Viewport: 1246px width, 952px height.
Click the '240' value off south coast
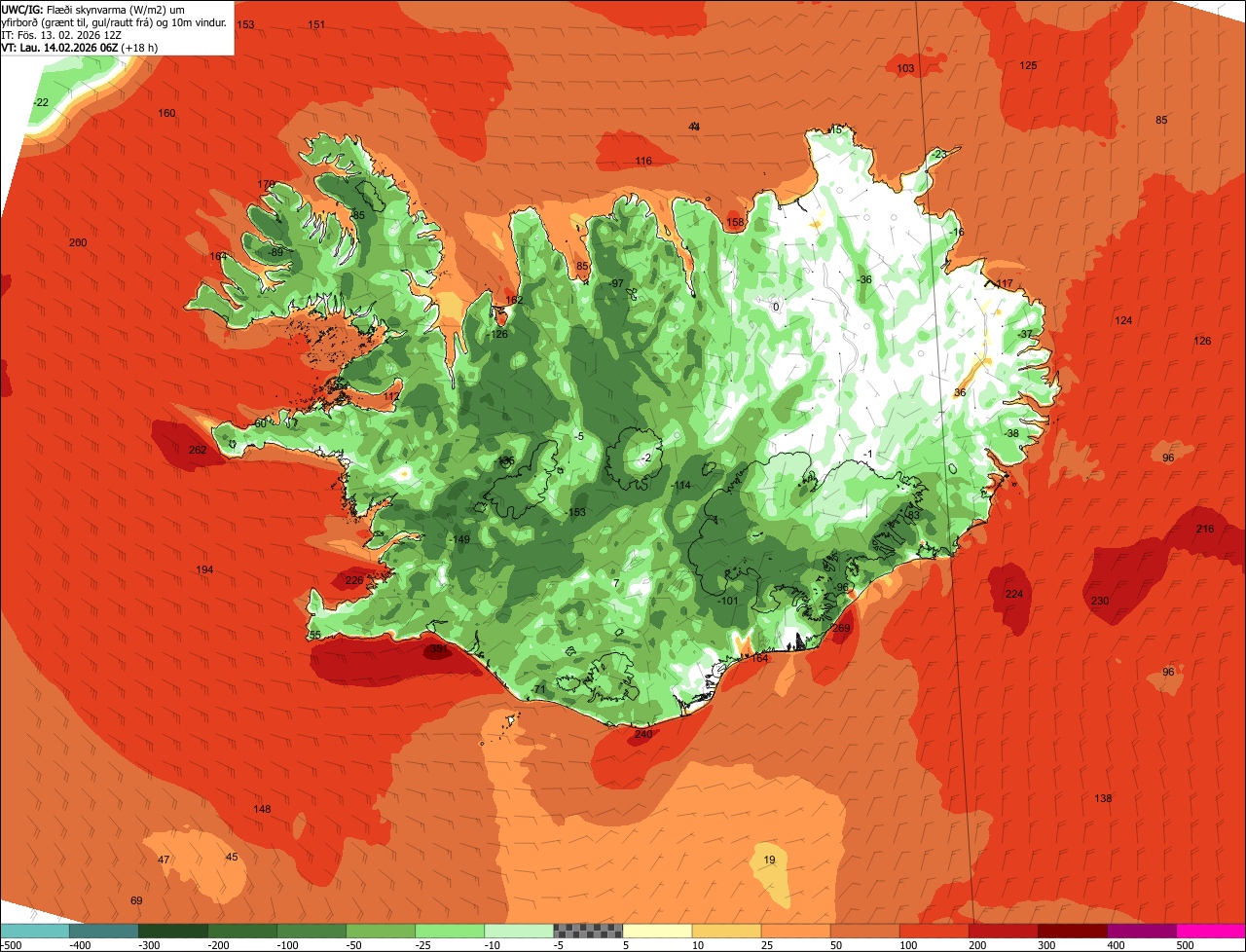pos(642,734)
